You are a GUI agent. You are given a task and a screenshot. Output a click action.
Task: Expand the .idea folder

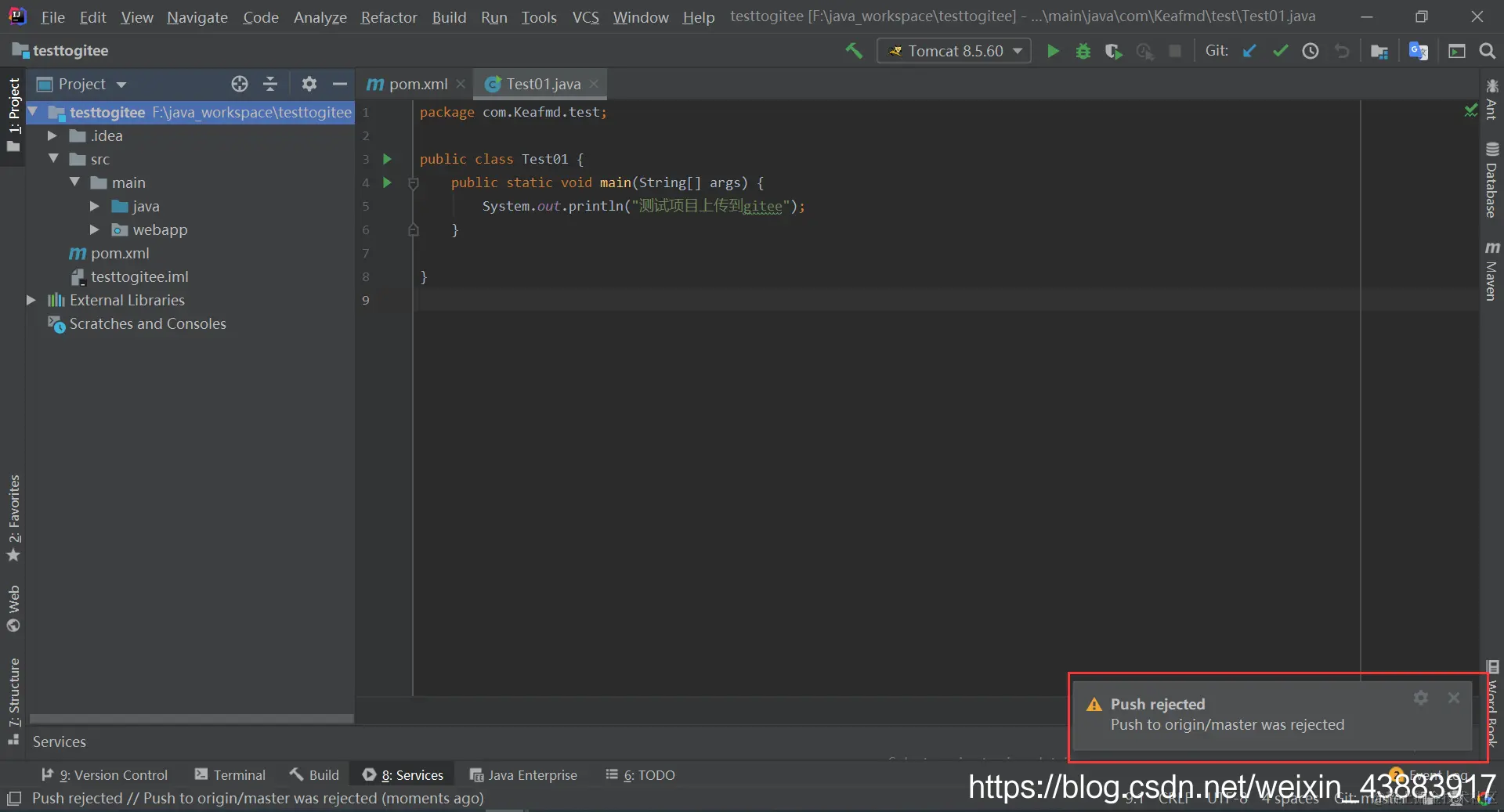pyautogui.click(x=52, y=135)
